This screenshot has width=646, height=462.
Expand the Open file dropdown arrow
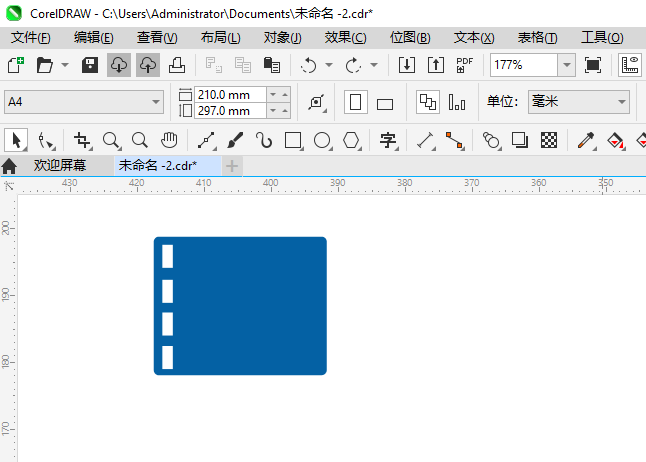[65, 65]
